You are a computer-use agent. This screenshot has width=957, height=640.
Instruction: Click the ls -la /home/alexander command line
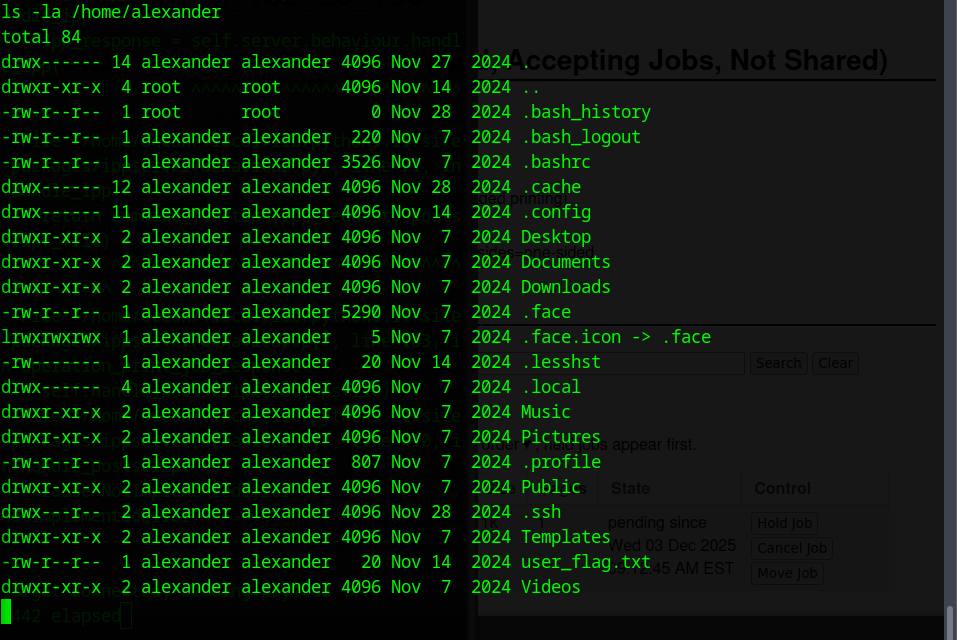(x=111, y=12)
